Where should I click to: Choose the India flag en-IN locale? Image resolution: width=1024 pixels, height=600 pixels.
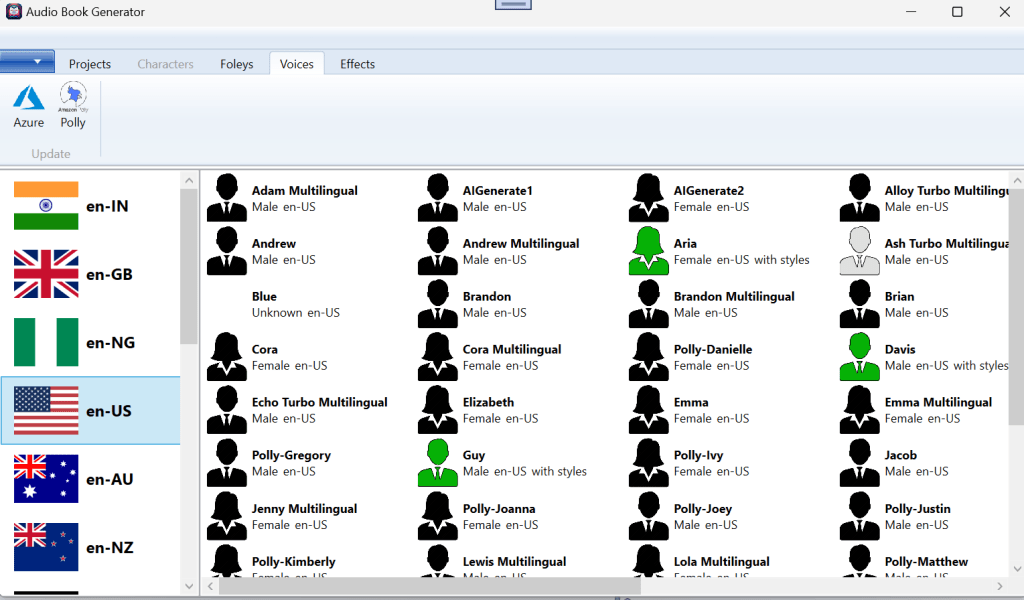coord(46,206)
